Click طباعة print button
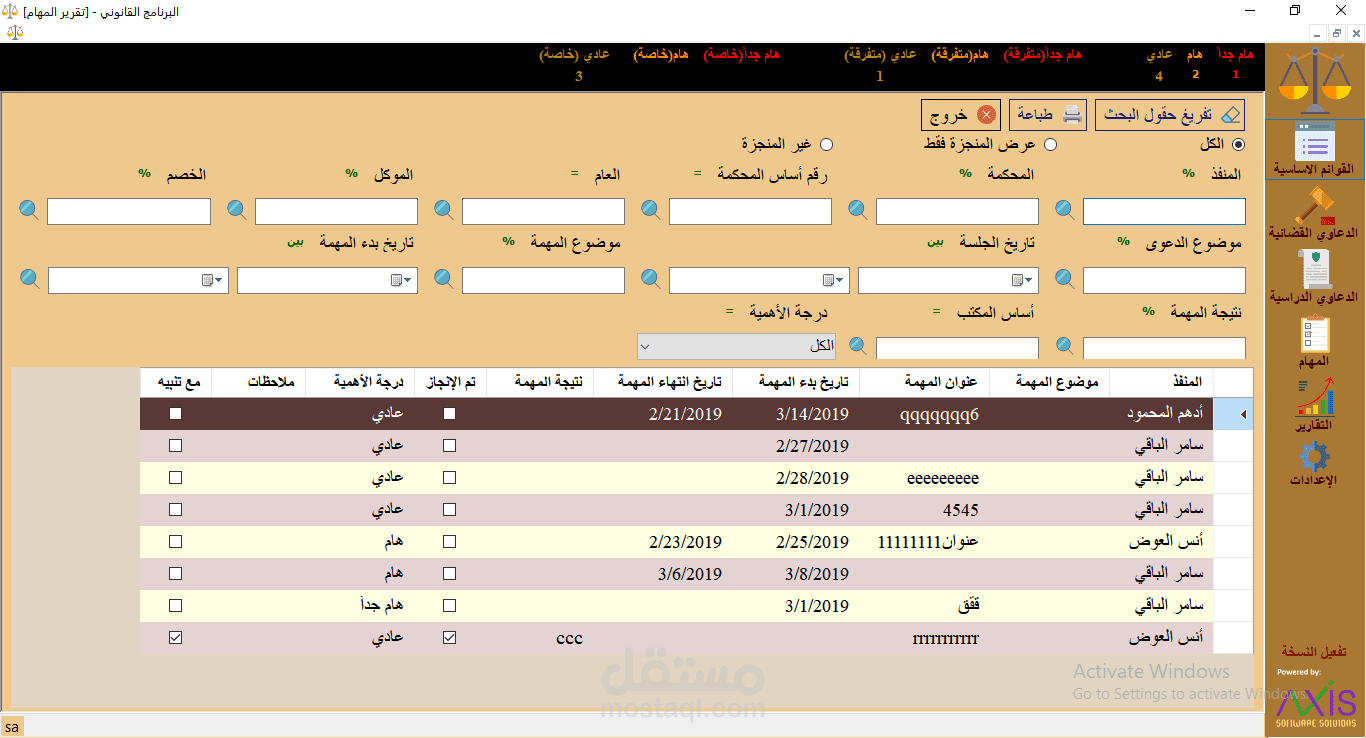 1048,115
